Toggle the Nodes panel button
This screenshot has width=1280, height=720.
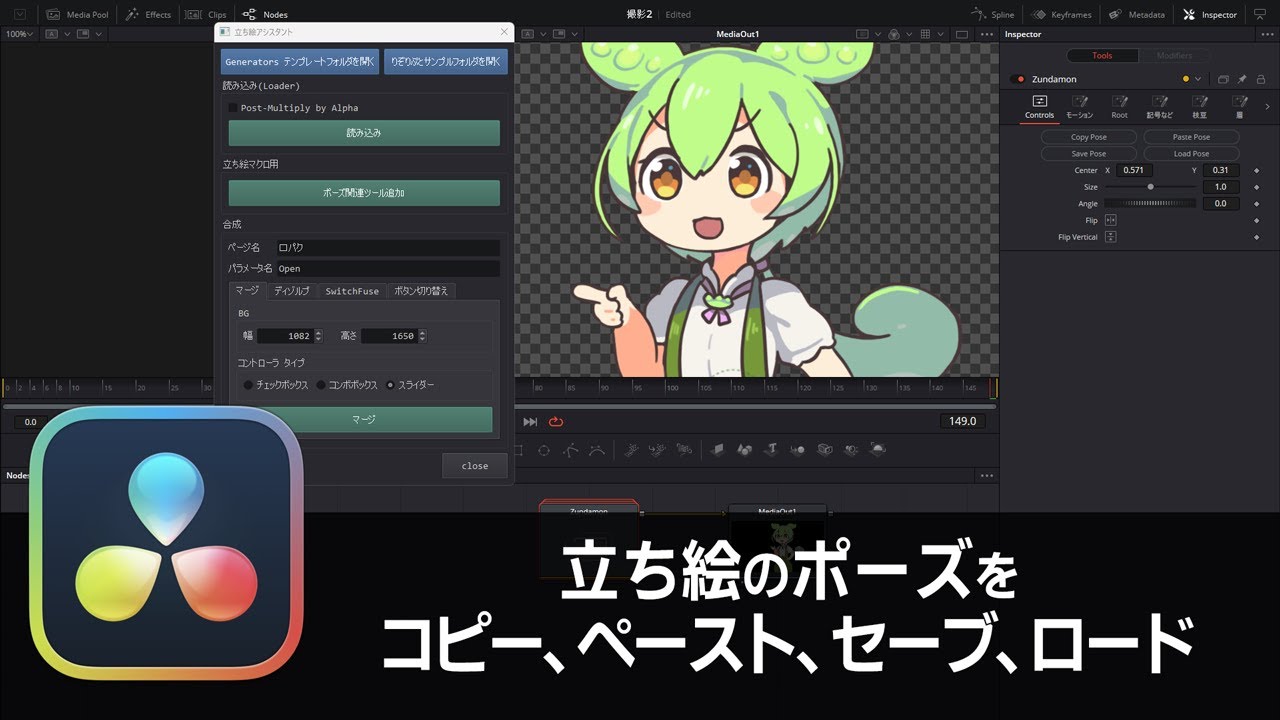click(x=265, y=15)
